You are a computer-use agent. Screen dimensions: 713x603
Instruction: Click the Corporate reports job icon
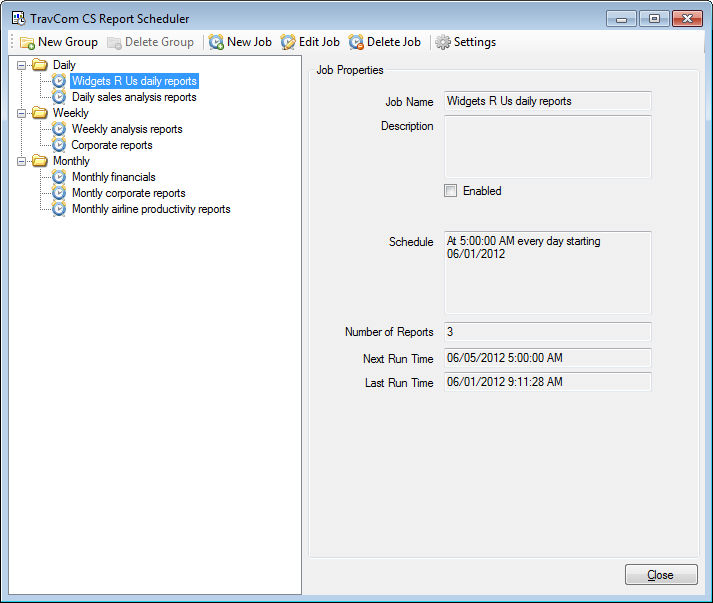tap(59, 145)
